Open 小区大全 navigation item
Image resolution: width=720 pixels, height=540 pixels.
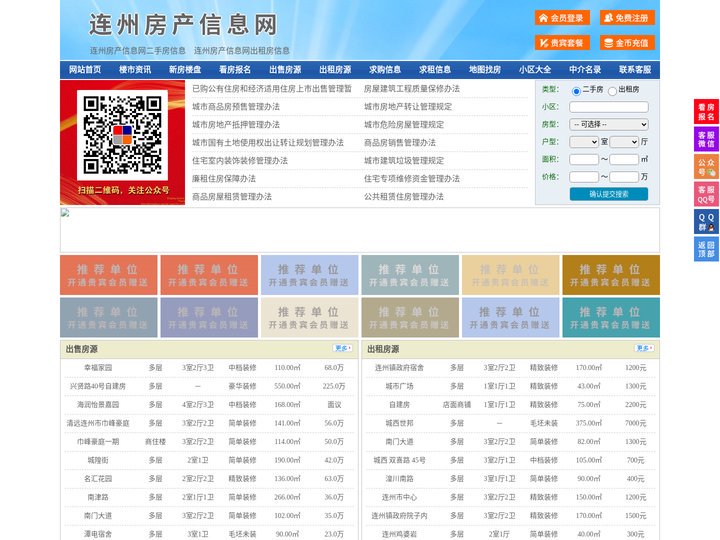pos(535,69)
